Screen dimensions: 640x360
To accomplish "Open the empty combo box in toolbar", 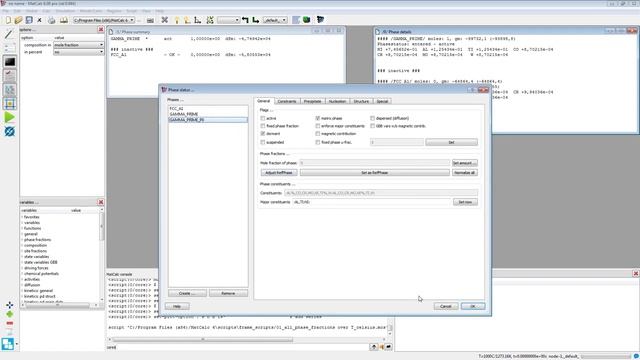I will (x=228, y=20).
